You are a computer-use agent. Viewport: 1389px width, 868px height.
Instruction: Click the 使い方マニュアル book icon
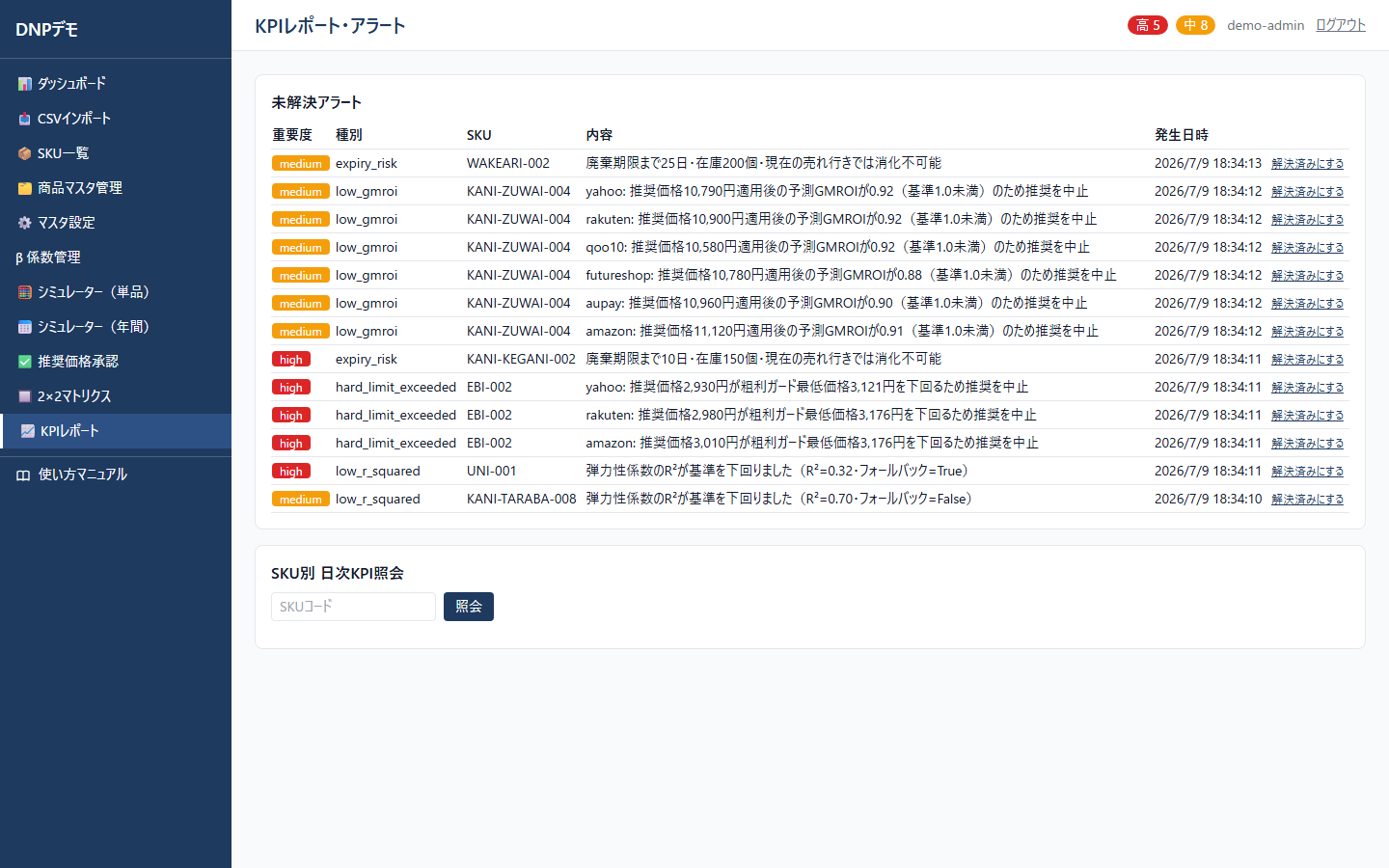pyautogui.click(x=23, y=475)
